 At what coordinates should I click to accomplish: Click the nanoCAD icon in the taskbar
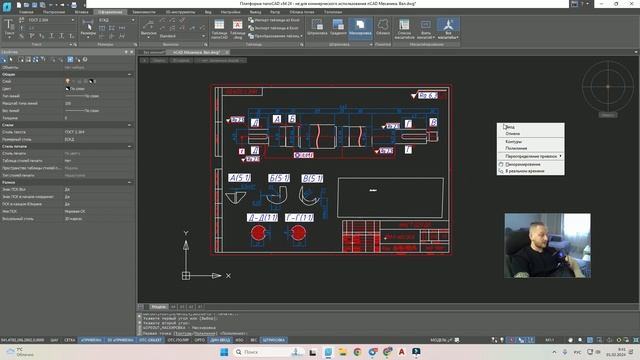click(328, 352)
